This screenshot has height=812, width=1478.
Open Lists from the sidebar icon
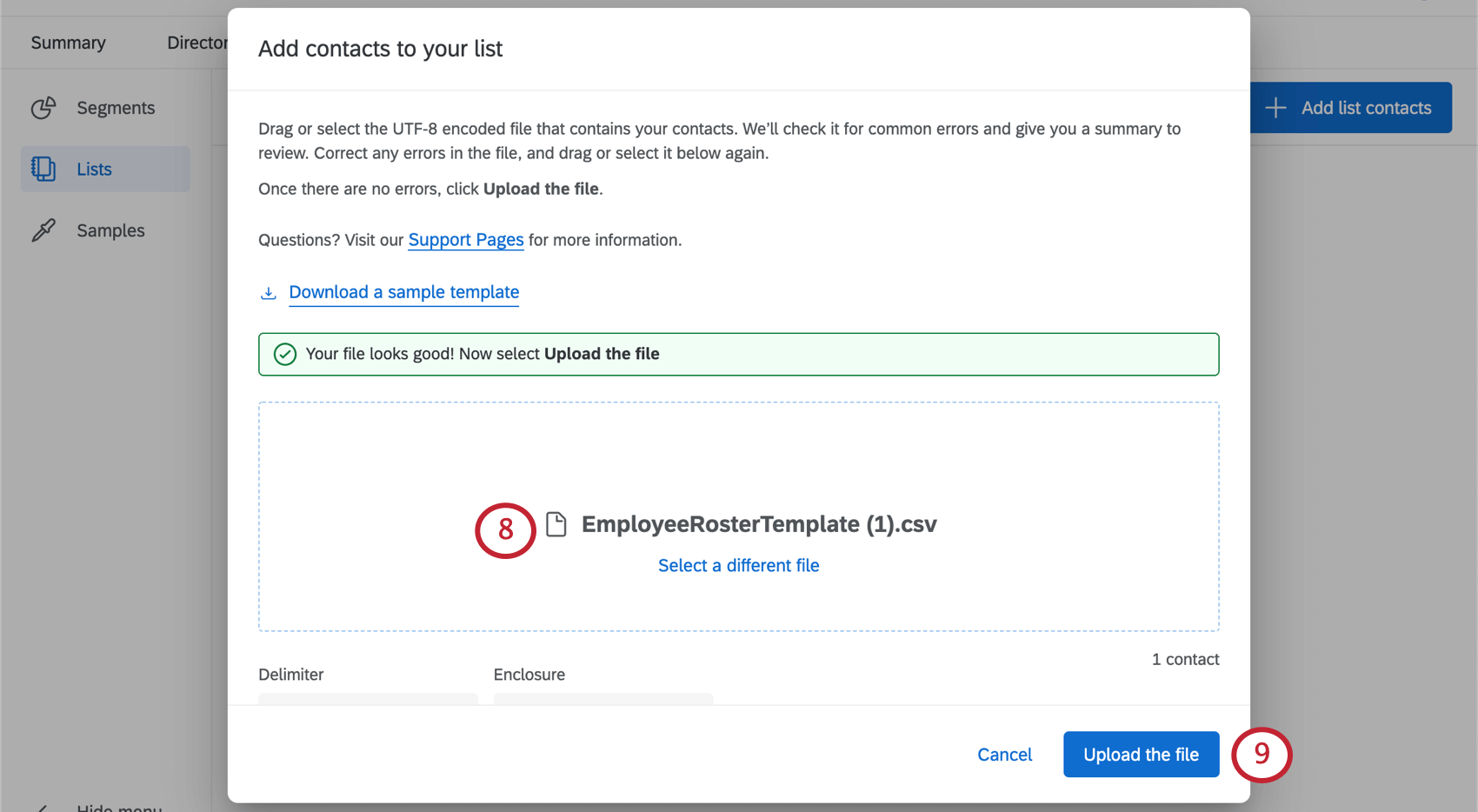coord(43,169)
